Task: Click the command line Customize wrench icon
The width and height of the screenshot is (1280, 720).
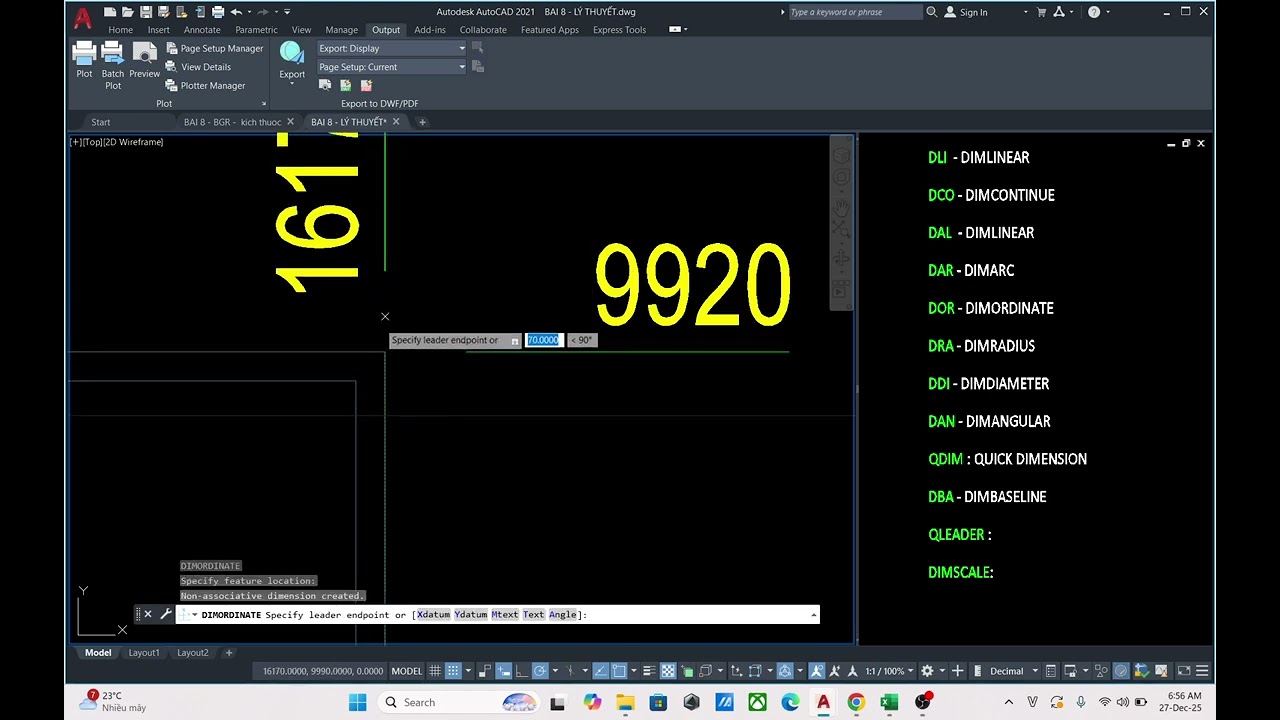Action: (x=166, y=614)
